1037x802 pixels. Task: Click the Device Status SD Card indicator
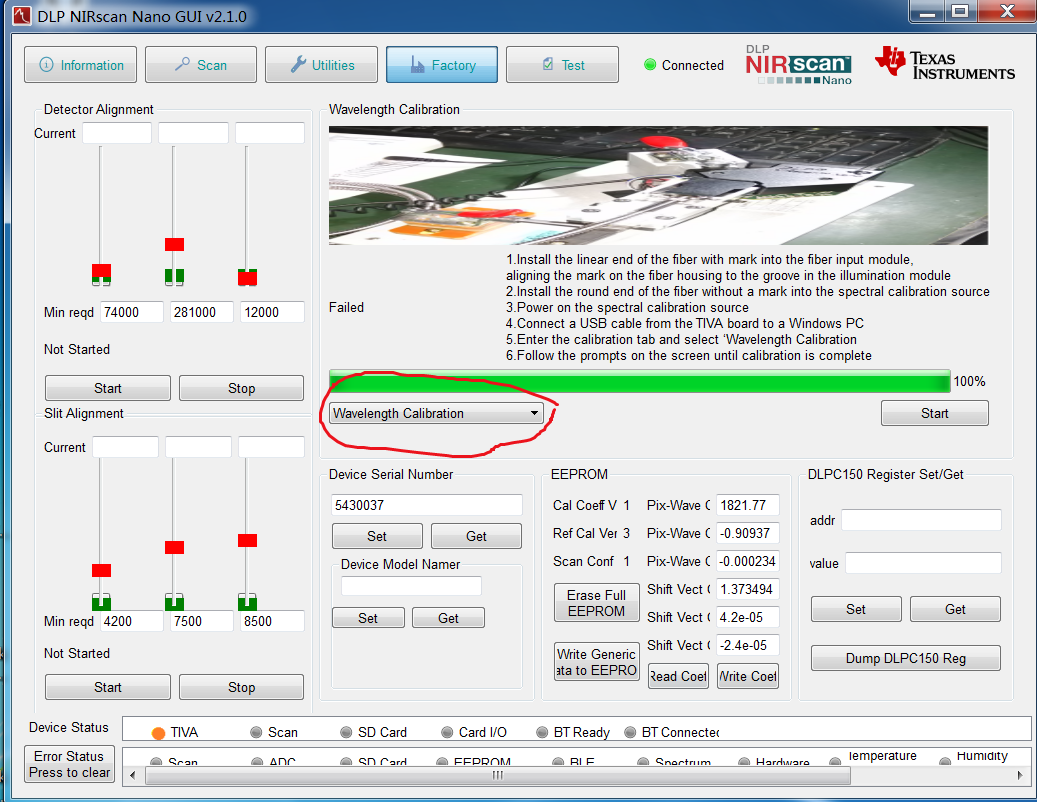[x=346, y=733]
